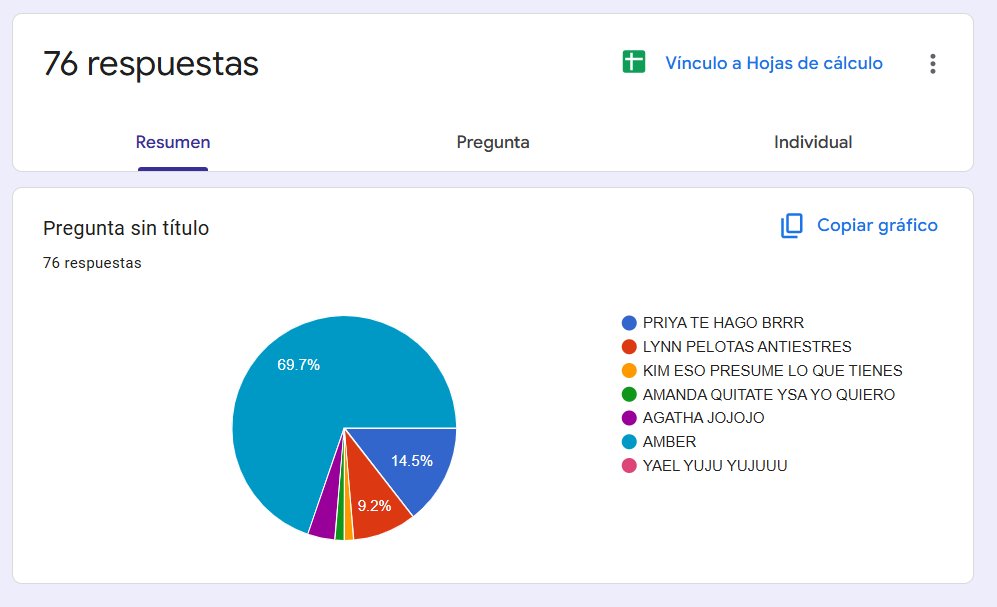Screen dimensions: 997x607
Task: Select legend label KIM ESO PRESUME LO QUE TIENES
Action: point(773,371)
